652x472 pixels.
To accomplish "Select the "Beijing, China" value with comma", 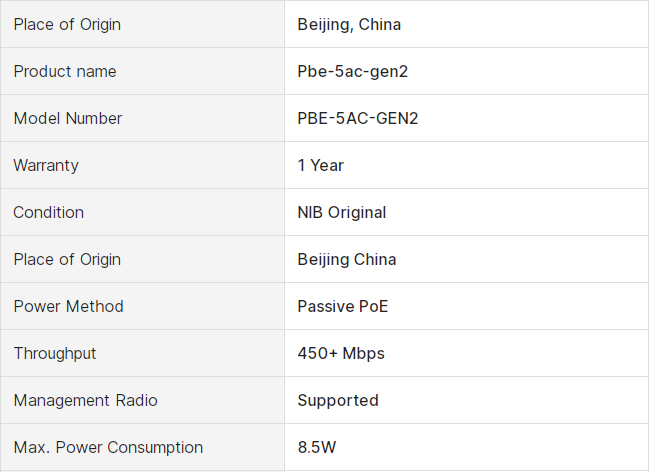I will (349, 24).
